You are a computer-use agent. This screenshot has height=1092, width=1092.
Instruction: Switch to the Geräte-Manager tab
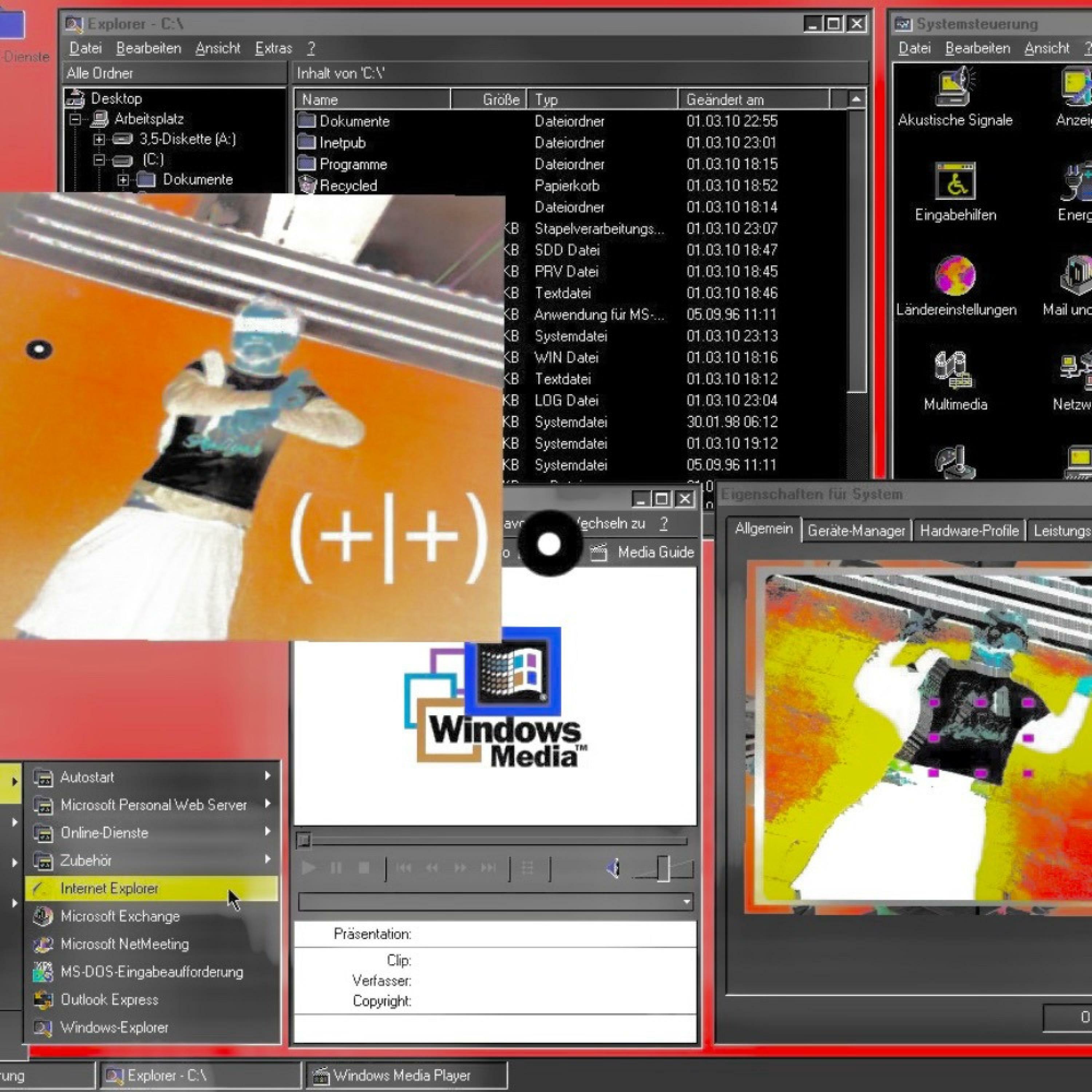[x=856, y=531]
